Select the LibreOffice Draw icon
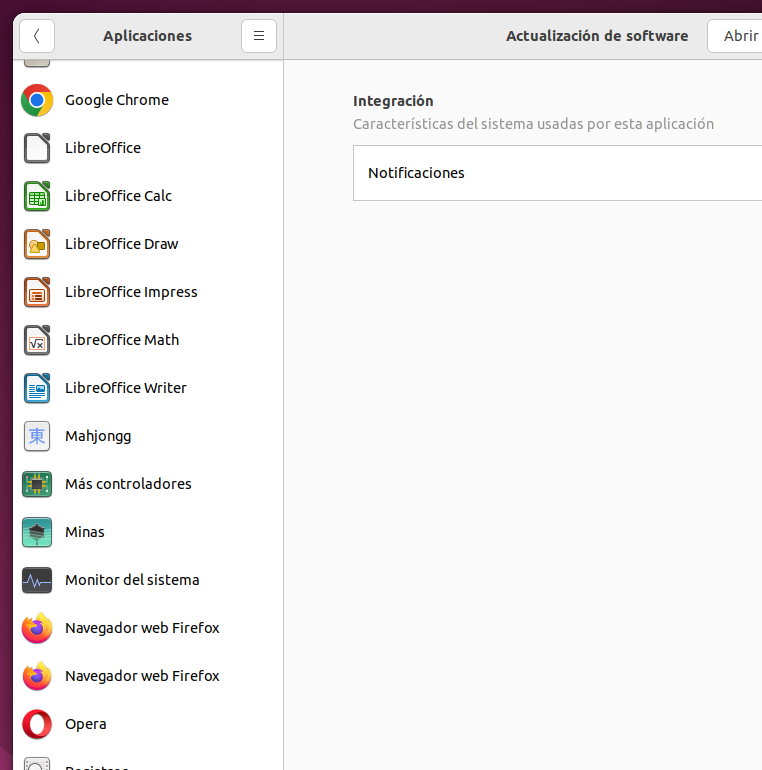This screenshot has height=770, width=762. pyautogui.click(x=37, y=244)
